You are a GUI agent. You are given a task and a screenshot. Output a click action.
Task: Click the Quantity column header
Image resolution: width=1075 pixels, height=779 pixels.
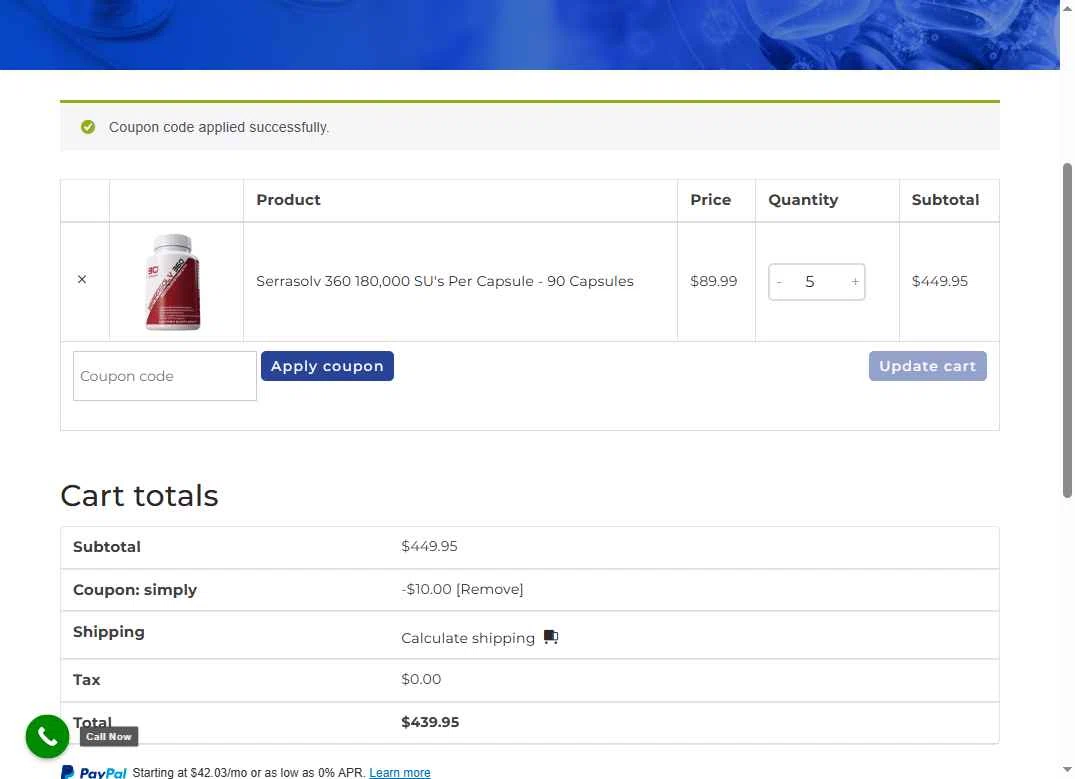coord(803,200)
